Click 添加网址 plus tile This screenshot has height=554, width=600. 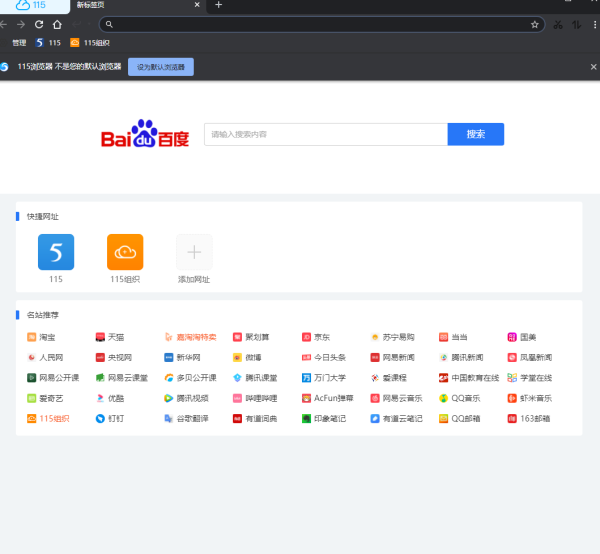coord(194,252)
